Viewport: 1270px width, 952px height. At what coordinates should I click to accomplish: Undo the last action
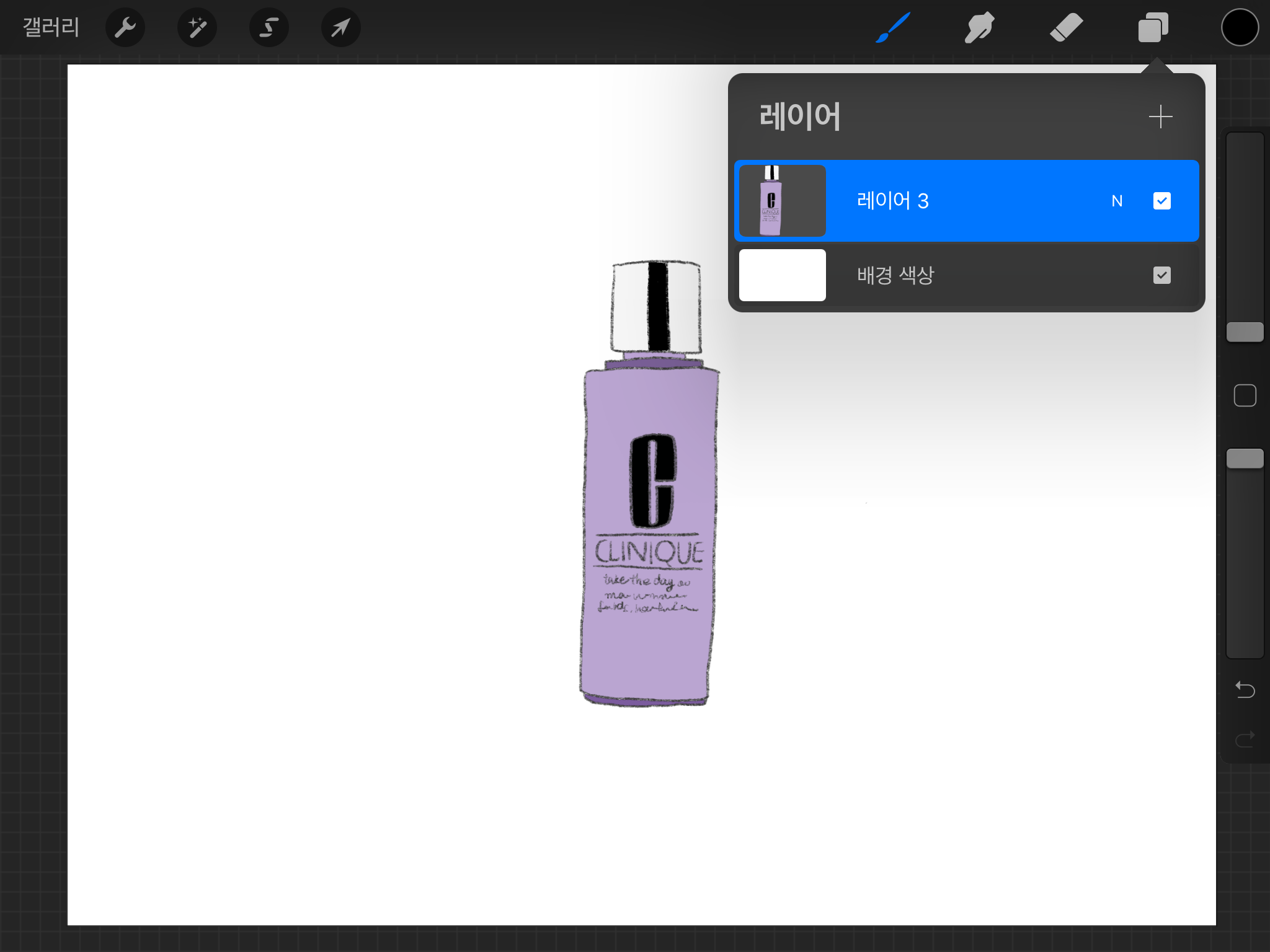click(1245, 689)
